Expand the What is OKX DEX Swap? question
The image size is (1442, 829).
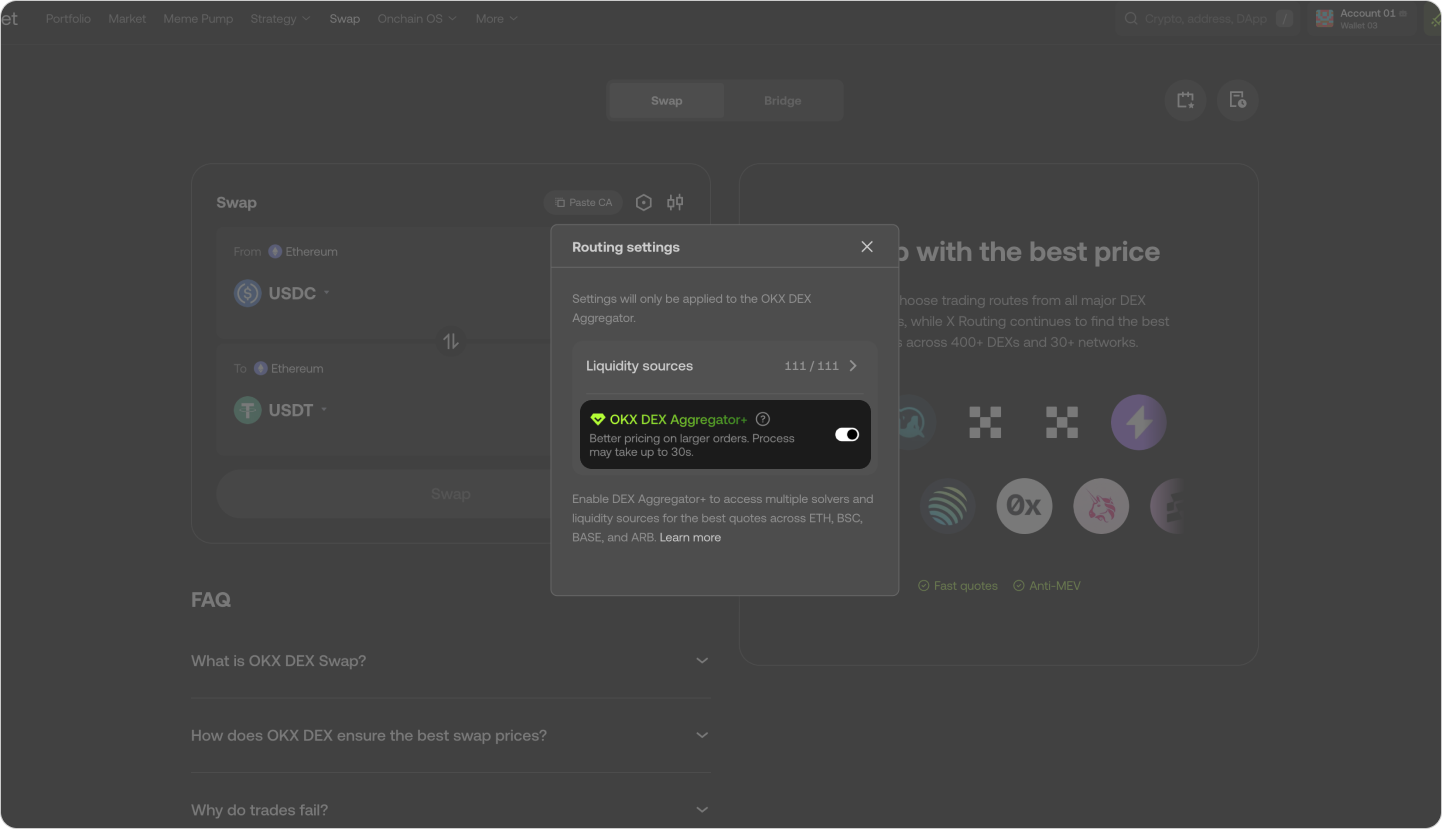pyautogui.click(x=451, y=661)
